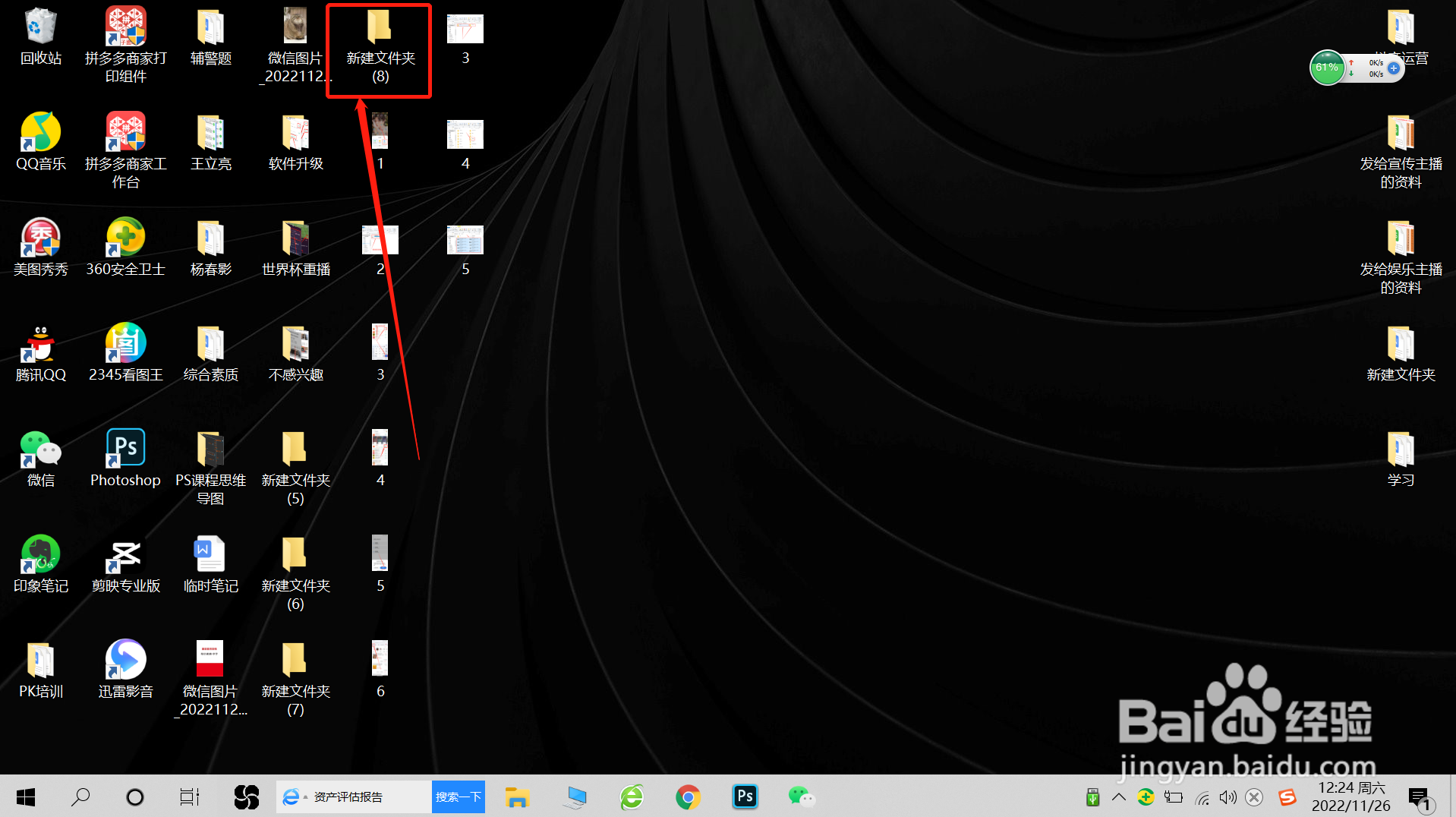The image size is (1456, 817).
Task: Select the 新建文件夹 (6) folder
Action: tap(296, 573)
